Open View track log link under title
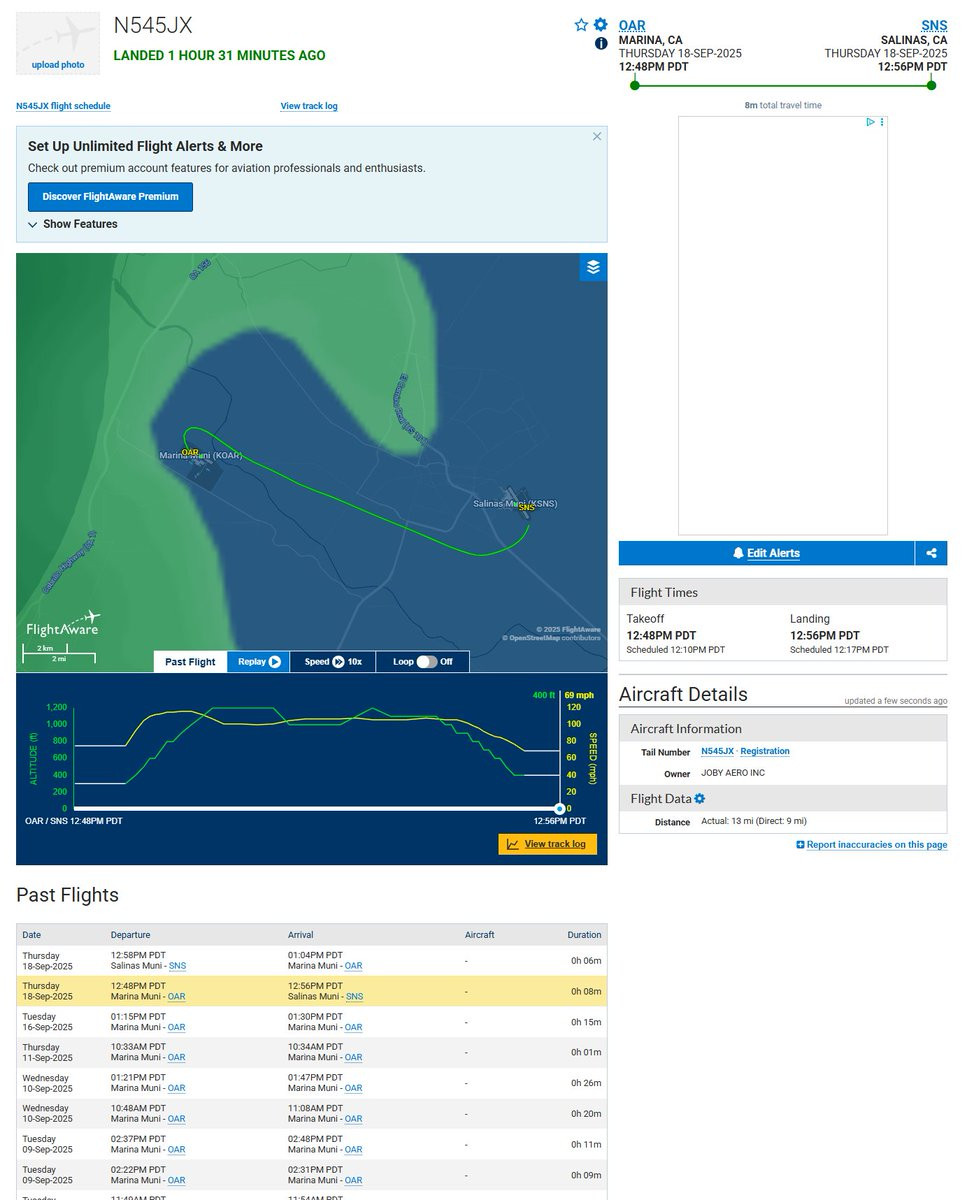 click(x=309, y=106)
